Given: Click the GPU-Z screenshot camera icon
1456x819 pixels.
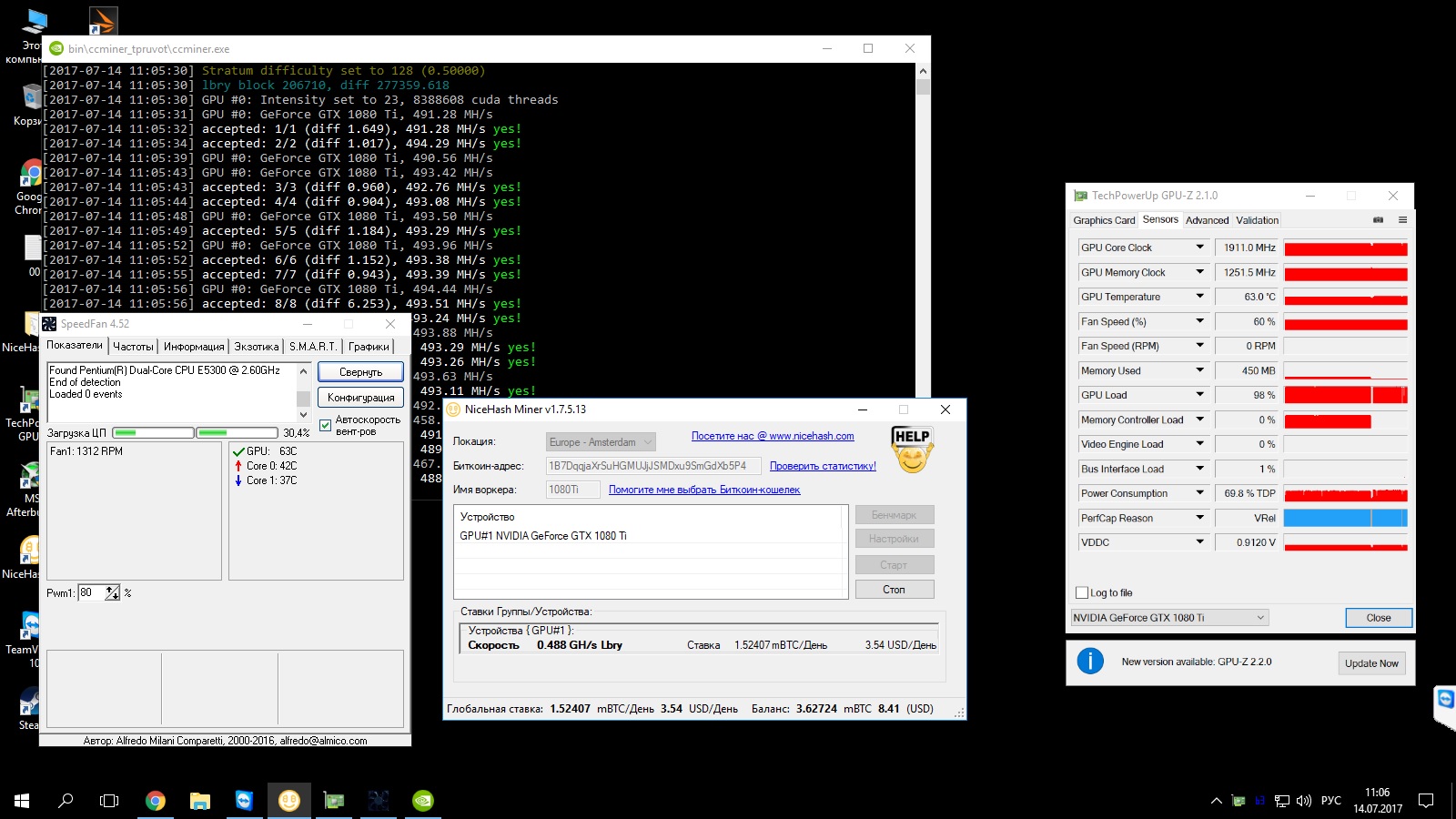Looking at the screenshot, I should tap(1378, 220).
